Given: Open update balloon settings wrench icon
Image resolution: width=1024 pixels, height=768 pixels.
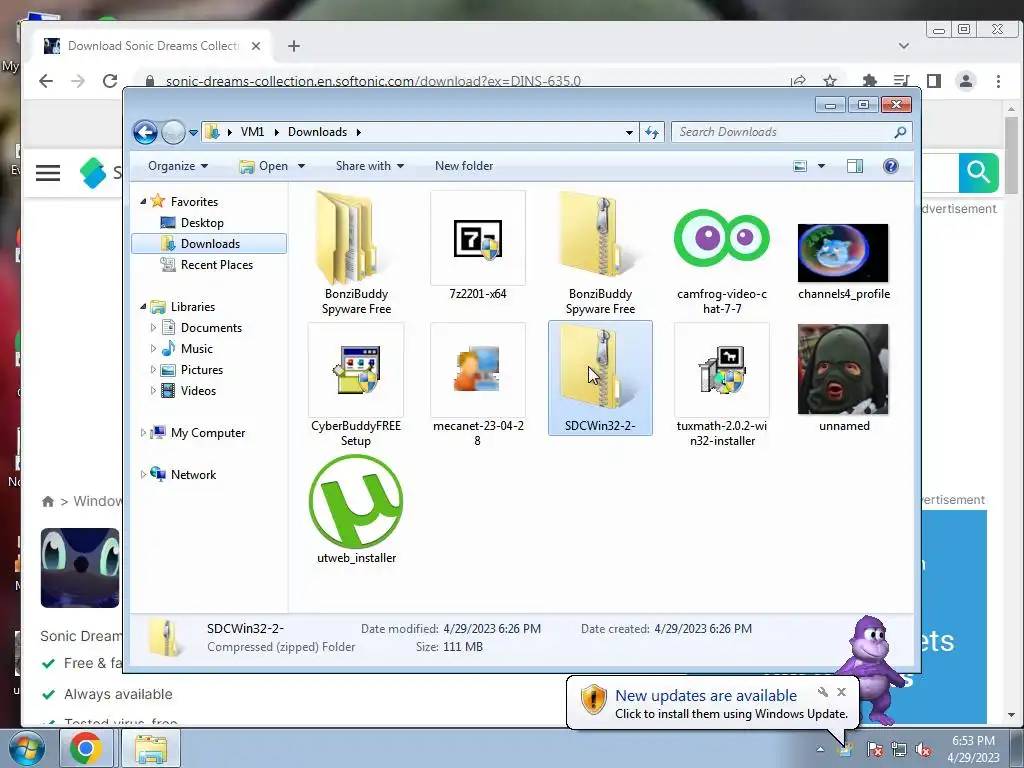Looking at the screenshot, I should click(x=823, y=692).
